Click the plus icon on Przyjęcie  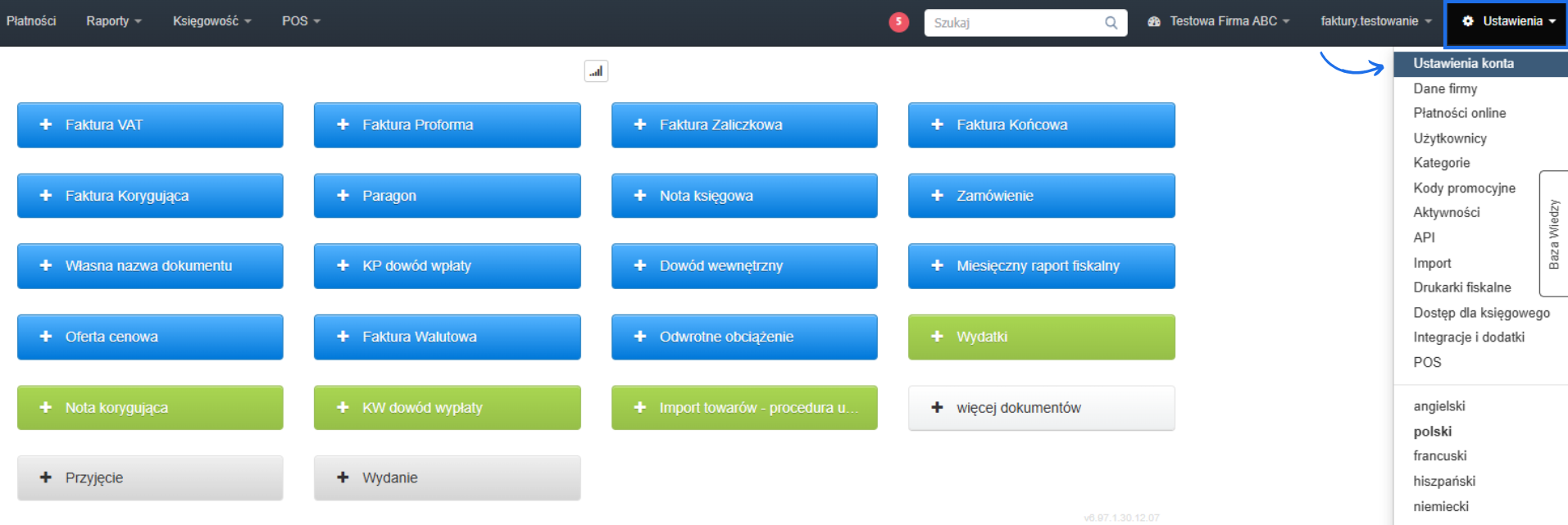[x=46, y=477]
